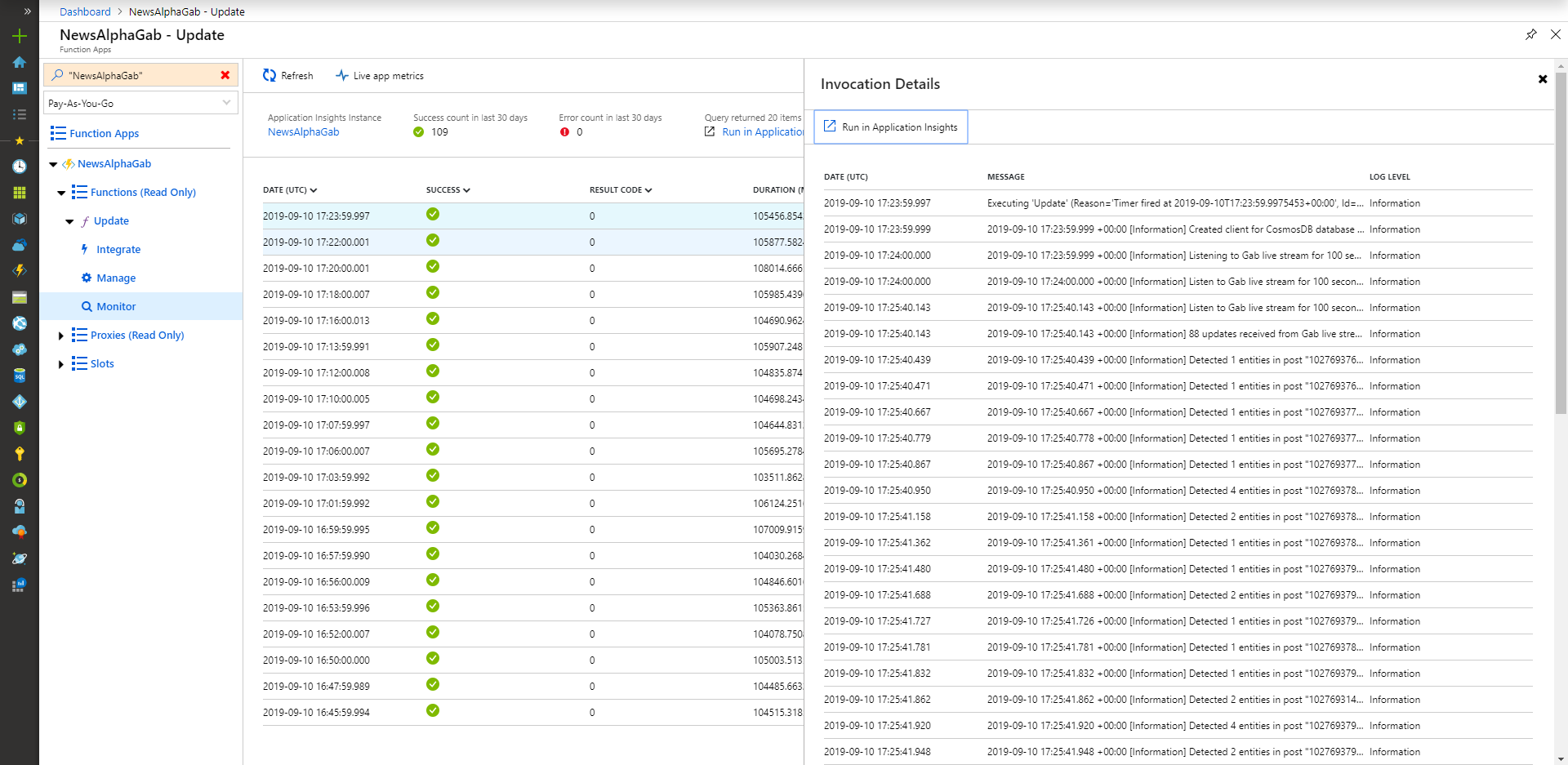
Task: Collapse the NewsAlphaGab tree node arrow
Action: pyautogui.click(x=53, y=164)
